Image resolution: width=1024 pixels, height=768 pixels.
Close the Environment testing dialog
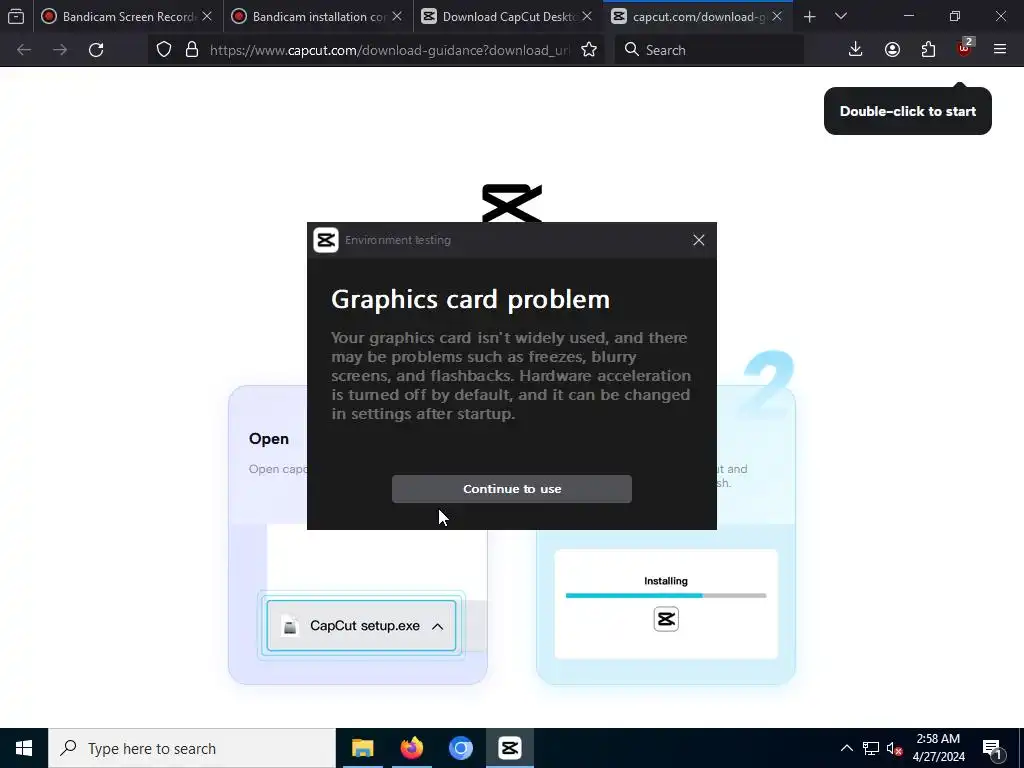click(x=698, y=240)
